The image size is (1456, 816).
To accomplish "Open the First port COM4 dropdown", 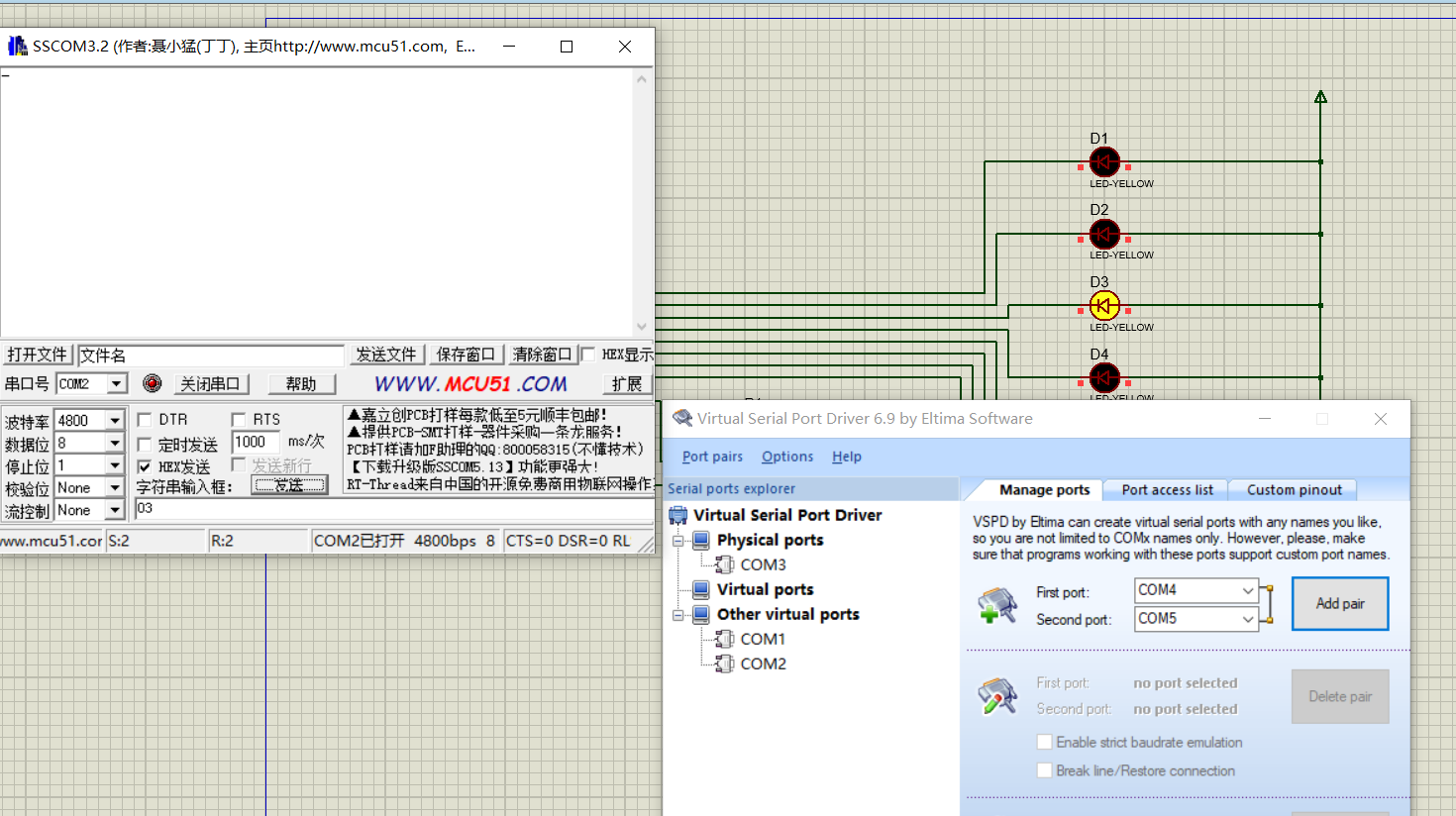I will point(1247,590).
